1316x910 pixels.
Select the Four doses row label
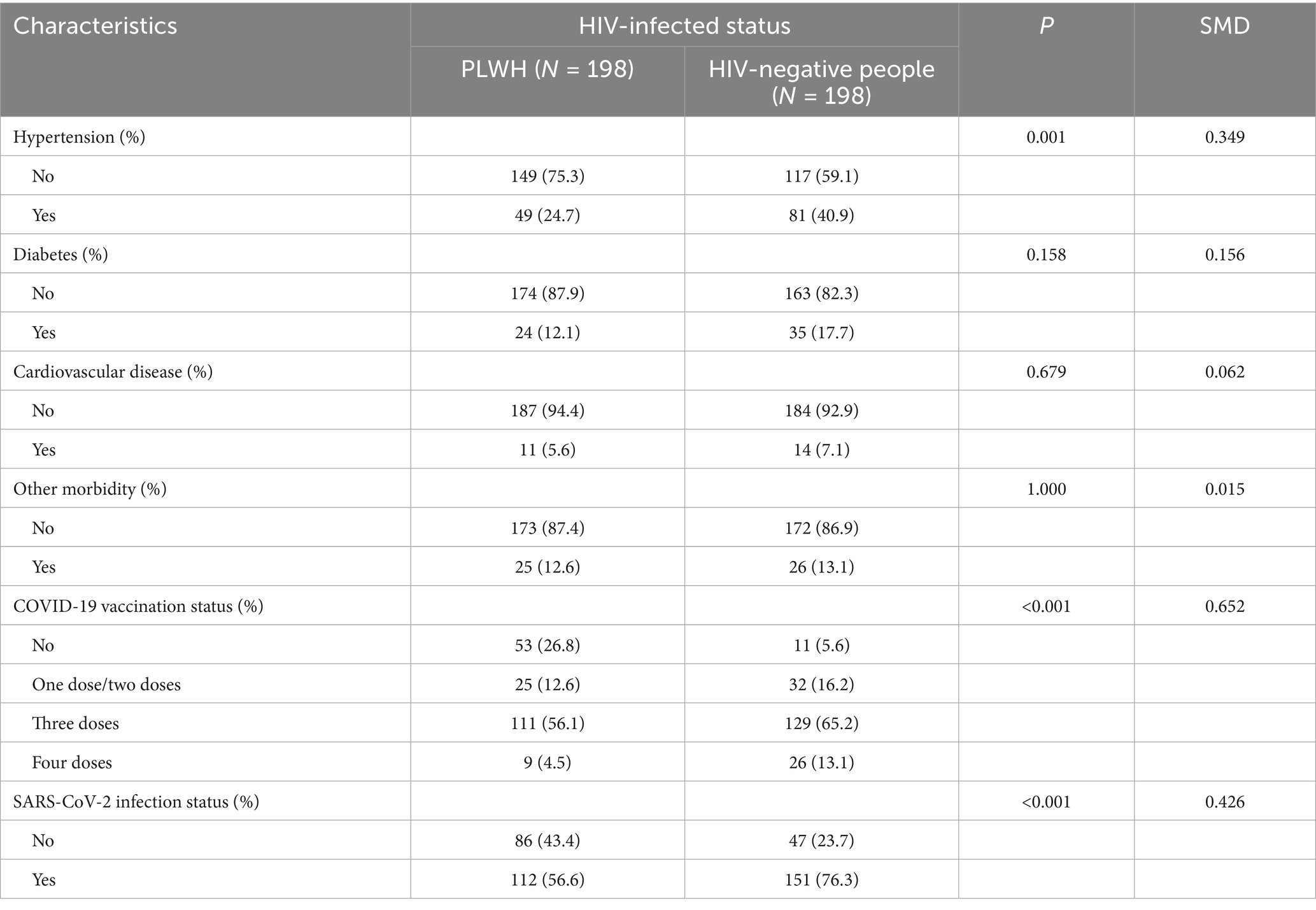(x=72, y=763)
